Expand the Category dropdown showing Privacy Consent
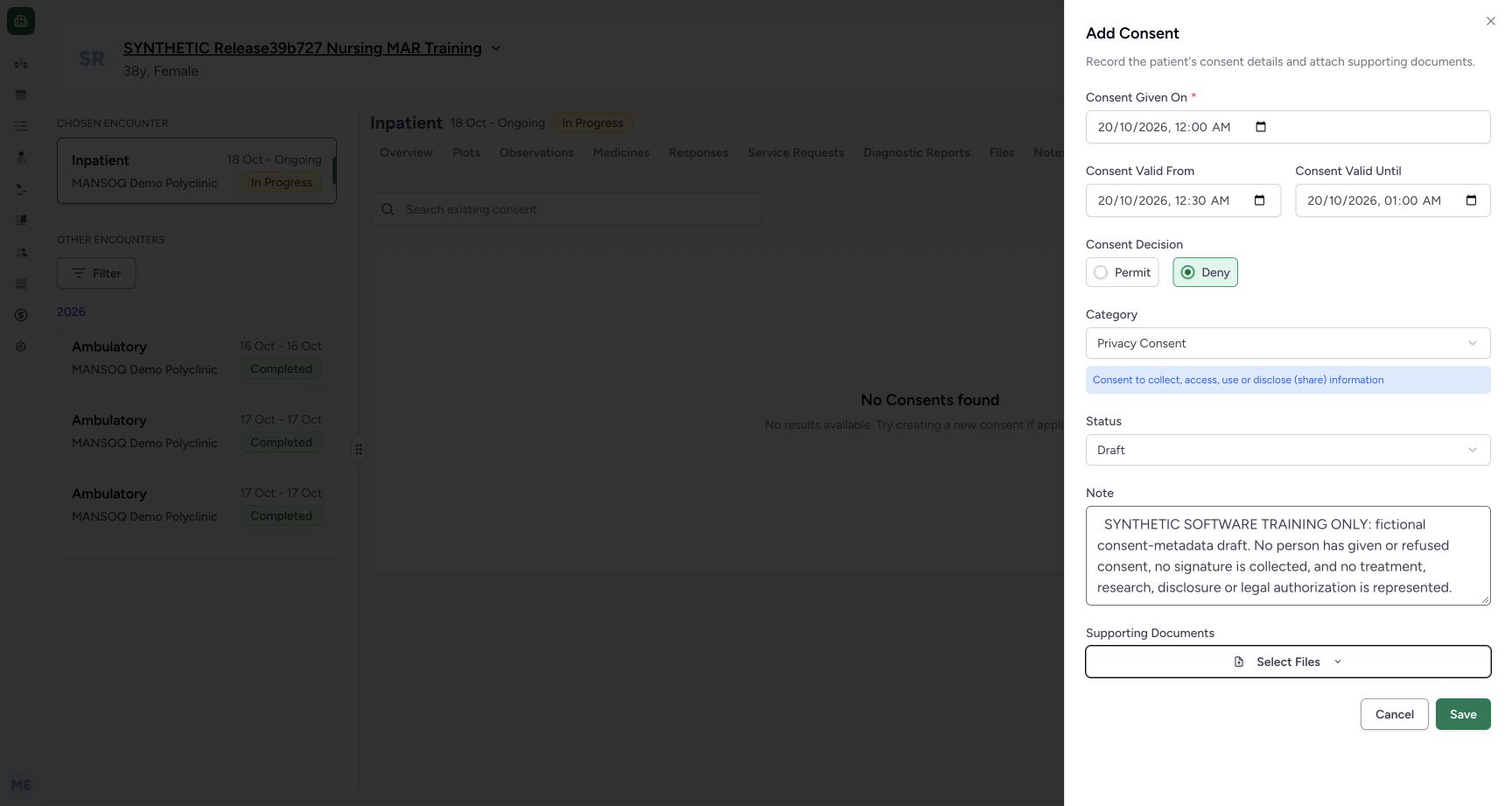 pos(1288,343)
